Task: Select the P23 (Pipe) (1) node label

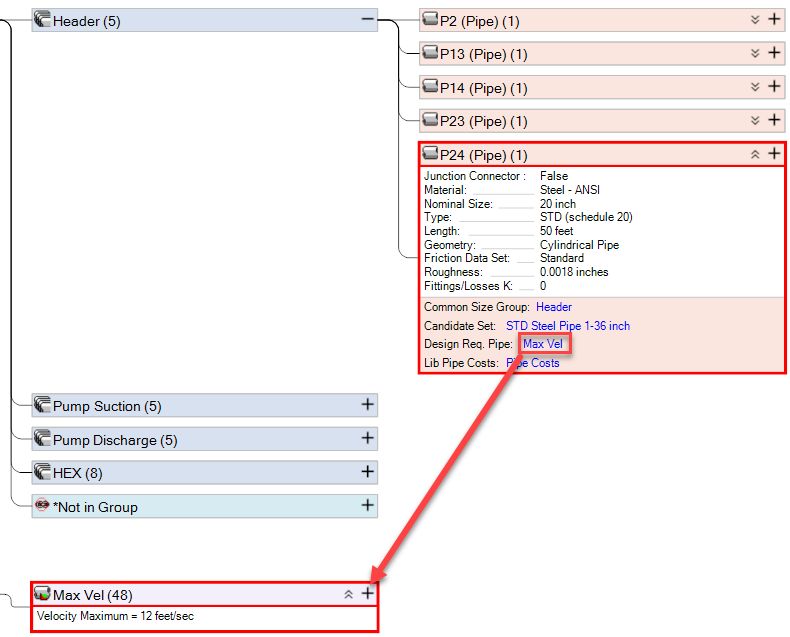Action: 484,121
